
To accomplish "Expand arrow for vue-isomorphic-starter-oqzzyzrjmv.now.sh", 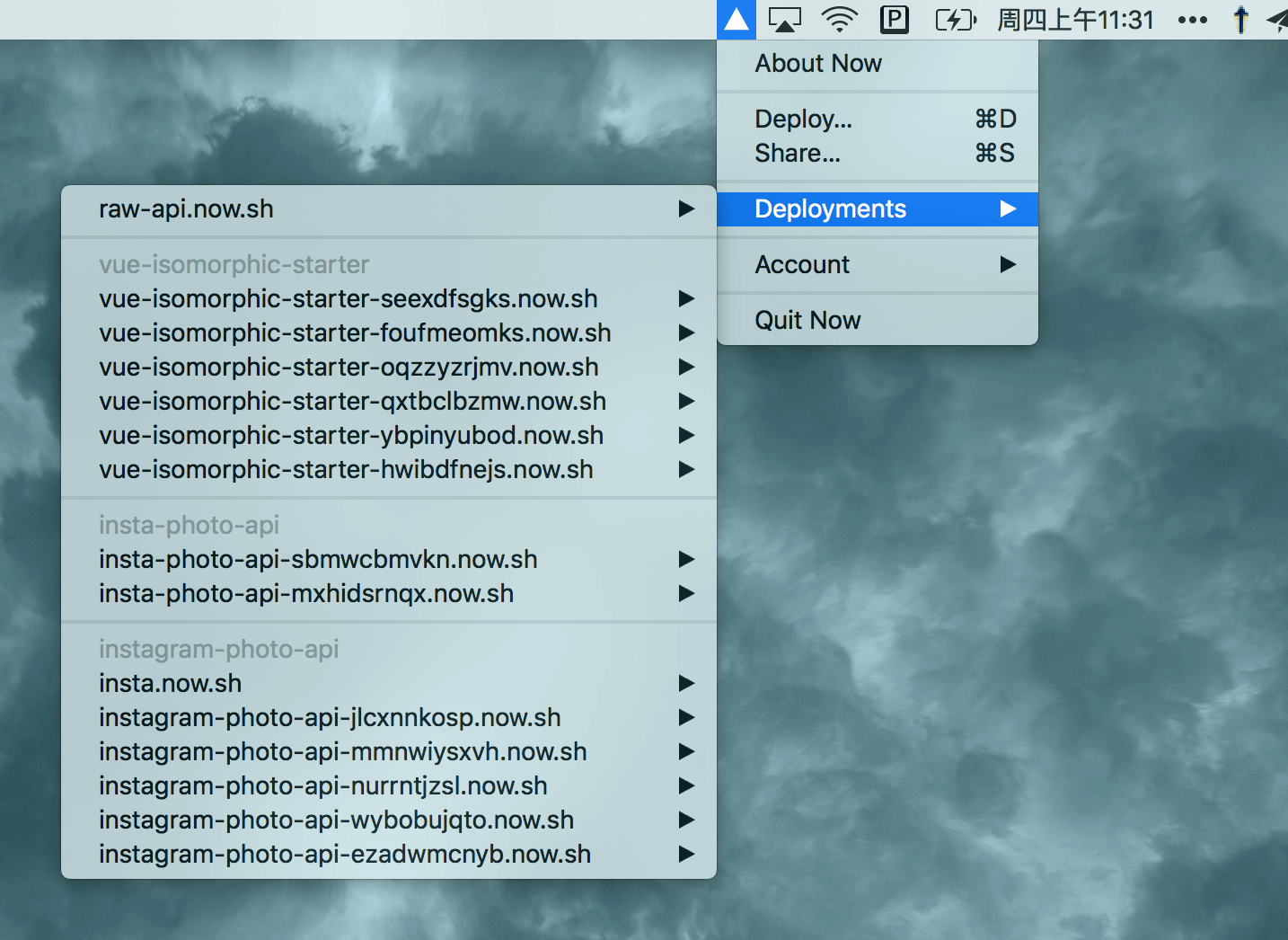I will click(686, 368).
